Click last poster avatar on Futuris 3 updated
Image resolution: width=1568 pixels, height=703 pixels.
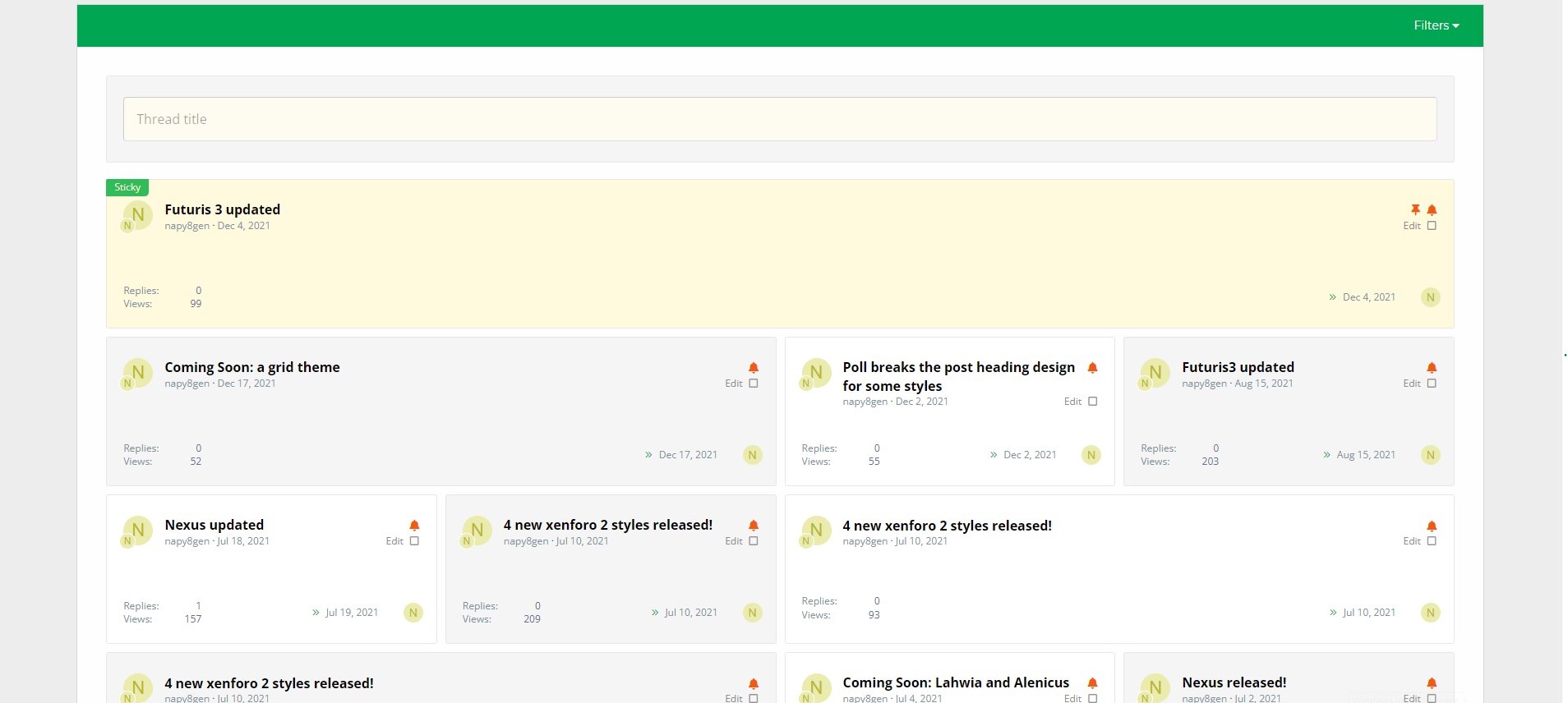click(x=1431, y=297)
